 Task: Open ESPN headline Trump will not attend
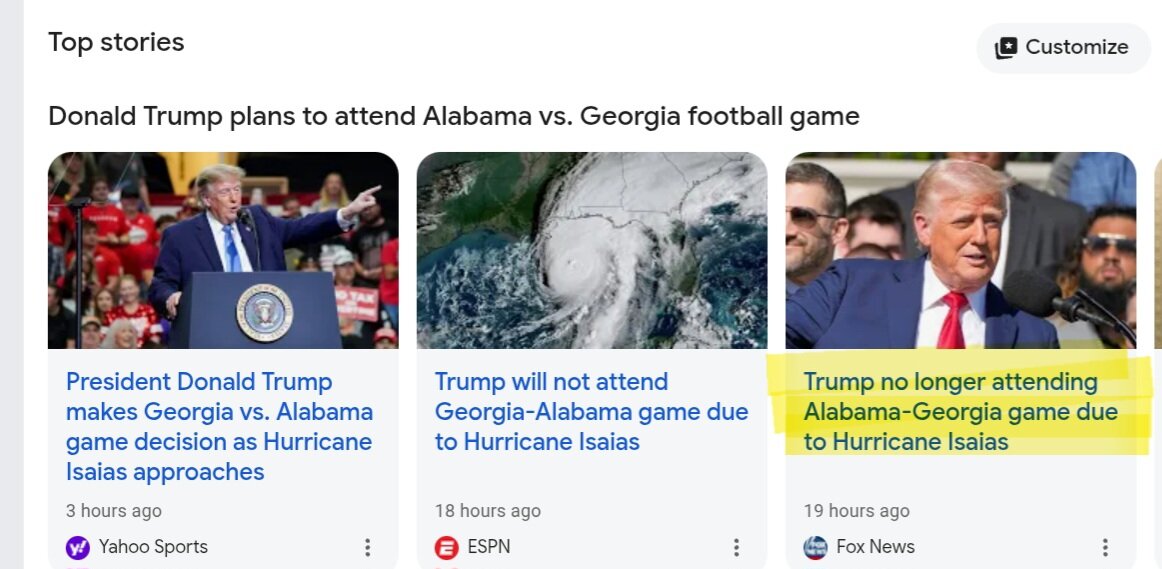pos(591,412)
